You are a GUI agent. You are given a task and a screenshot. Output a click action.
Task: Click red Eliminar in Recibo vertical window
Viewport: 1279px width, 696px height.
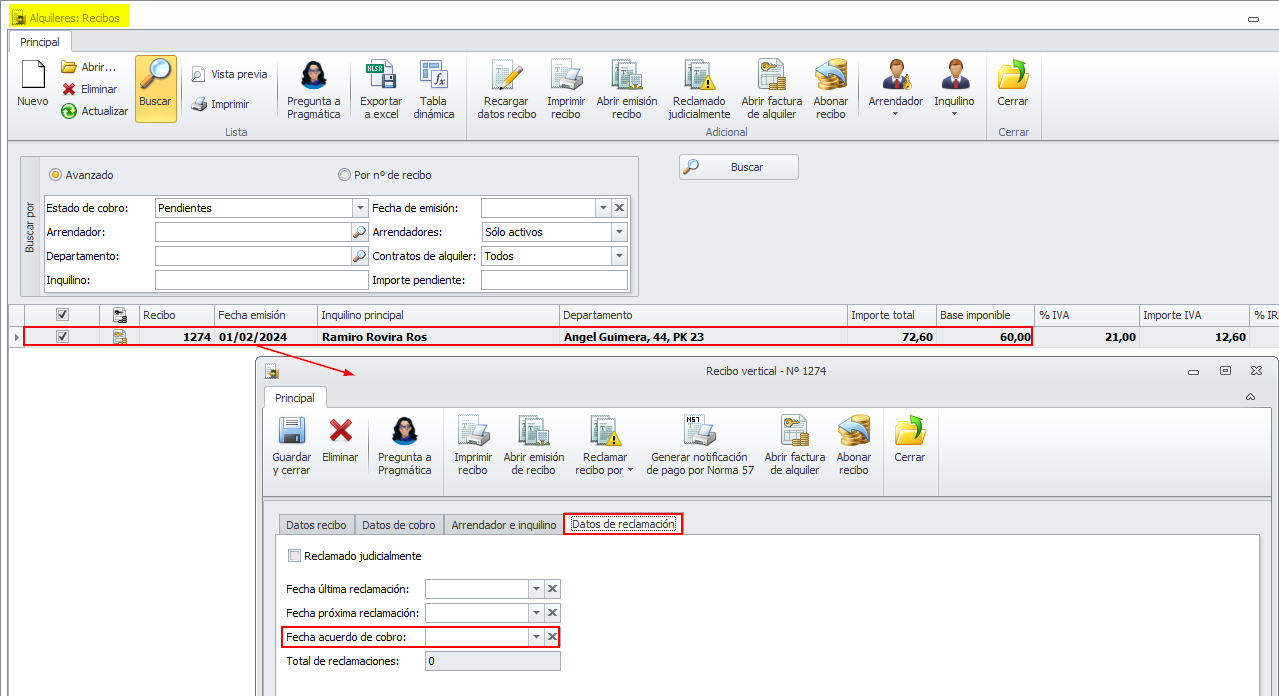(341, 440)
